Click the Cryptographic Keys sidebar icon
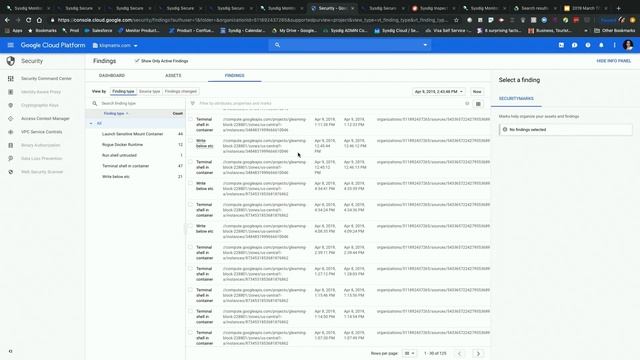The height and width of the screenshot is (360, 640). coord(11,105)
